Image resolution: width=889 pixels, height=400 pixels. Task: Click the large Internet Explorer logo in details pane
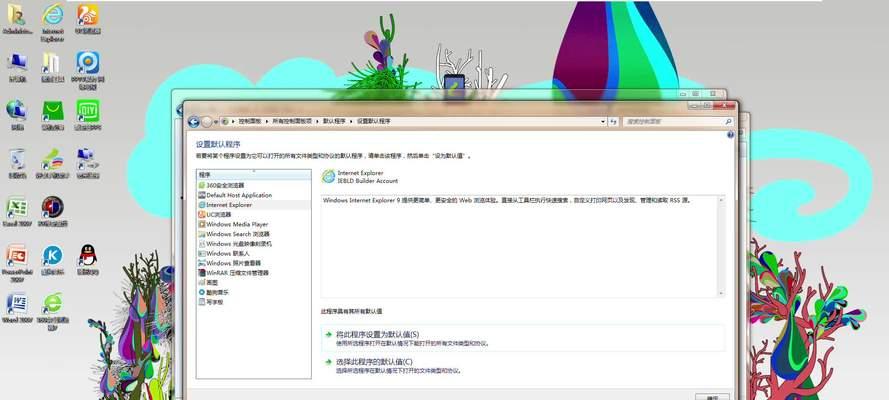pos(328,176)
